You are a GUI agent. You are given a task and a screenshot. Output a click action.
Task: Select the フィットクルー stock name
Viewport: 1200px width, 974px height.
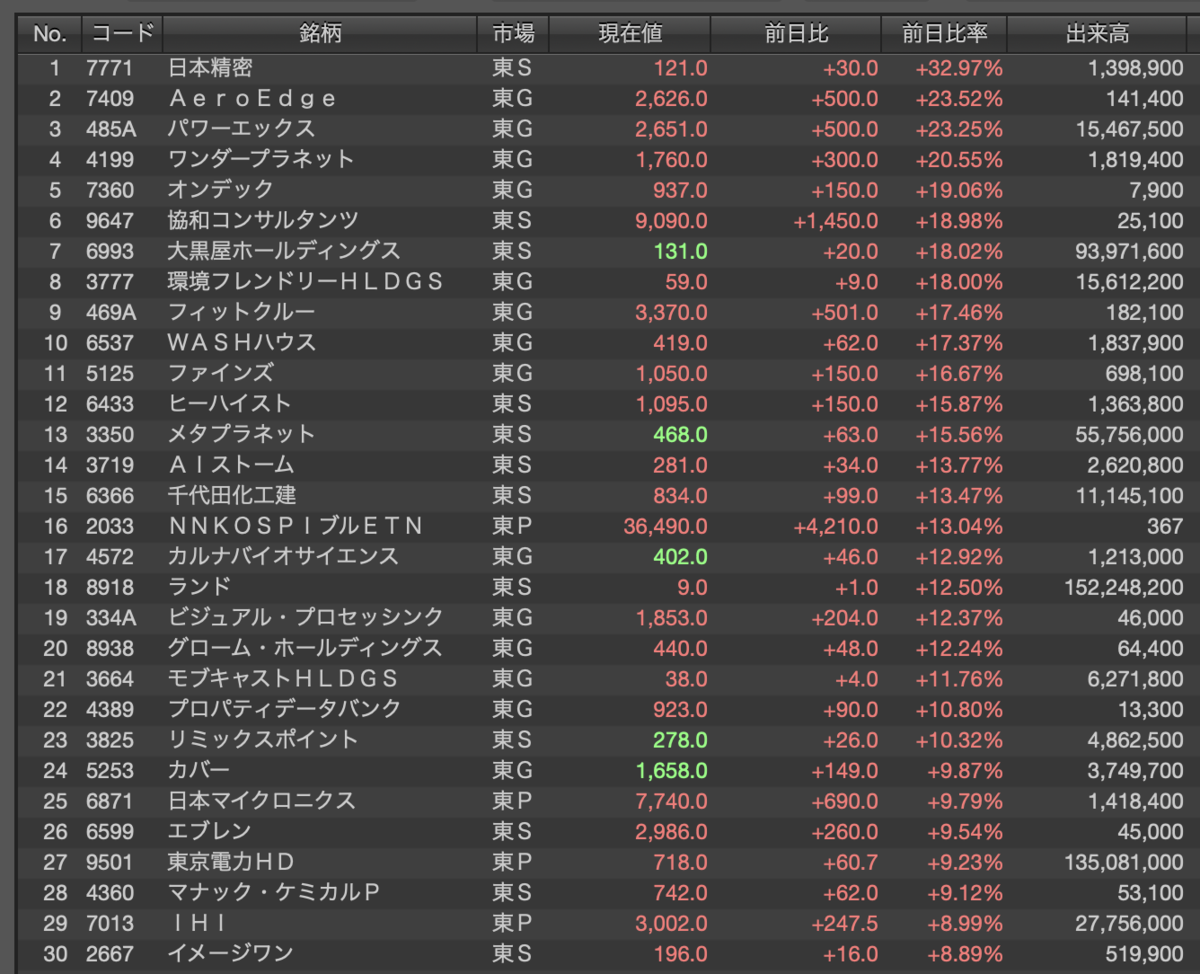click(x=241, y=312)
